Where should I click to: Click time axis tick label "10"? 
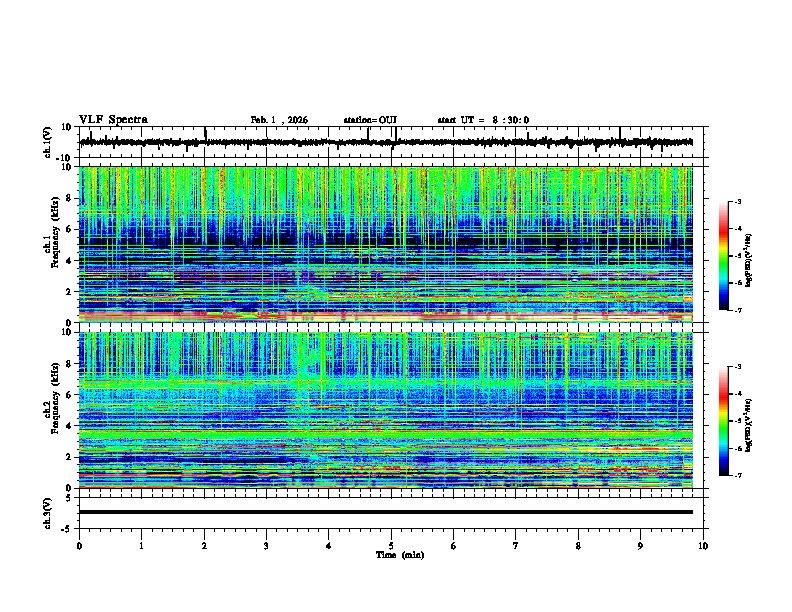point(703,546)
